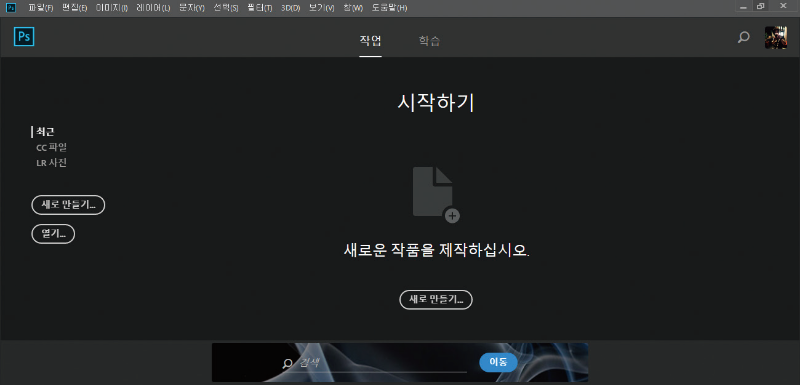Click the 시작하기 heading text

click(x=436, y=103)
